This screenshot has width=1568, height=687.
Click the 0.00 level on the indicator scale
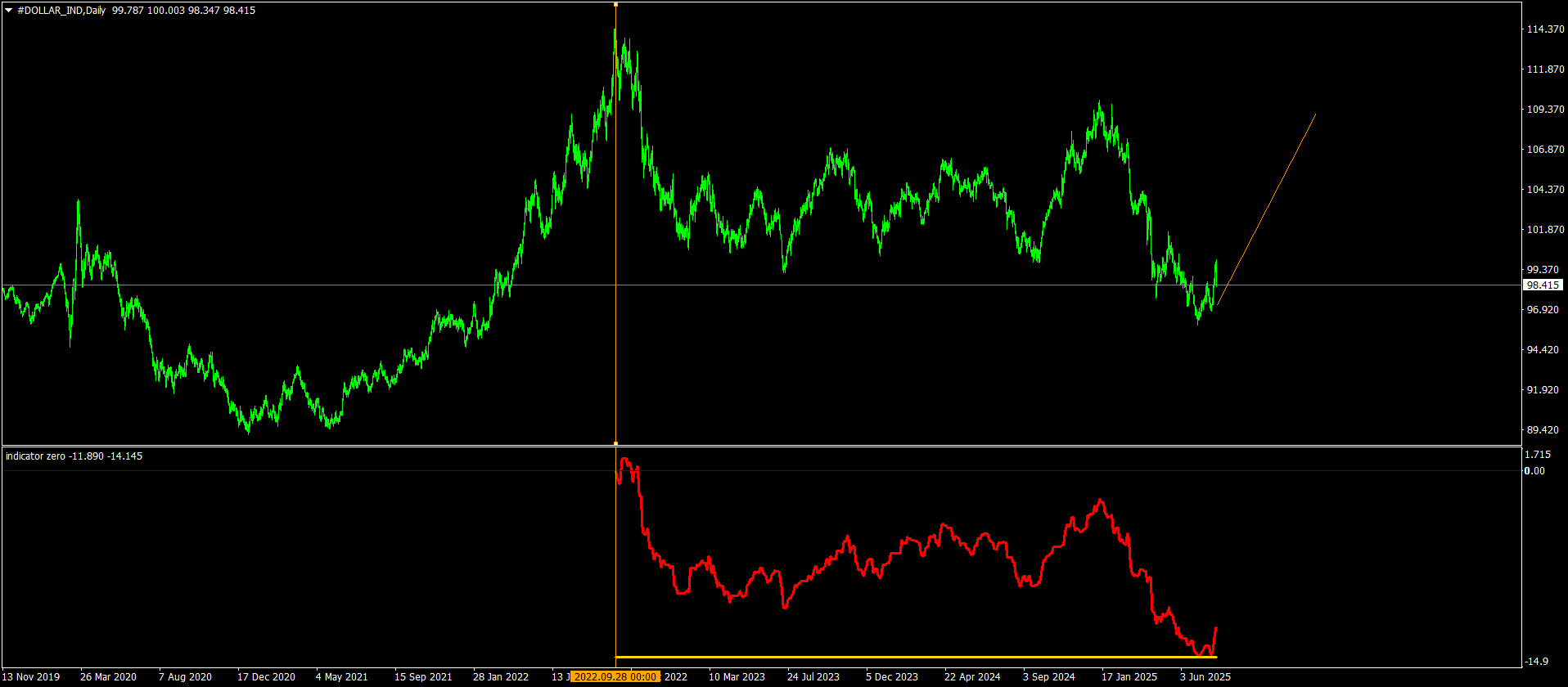click(x=1534, y=471)
